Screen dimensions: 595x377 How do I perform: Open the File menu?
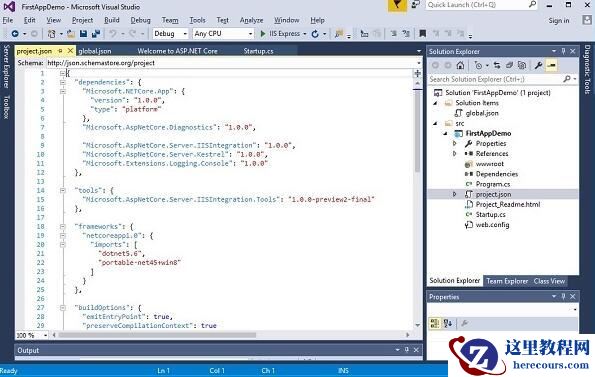pyautogui.click(x=8, y=20)
